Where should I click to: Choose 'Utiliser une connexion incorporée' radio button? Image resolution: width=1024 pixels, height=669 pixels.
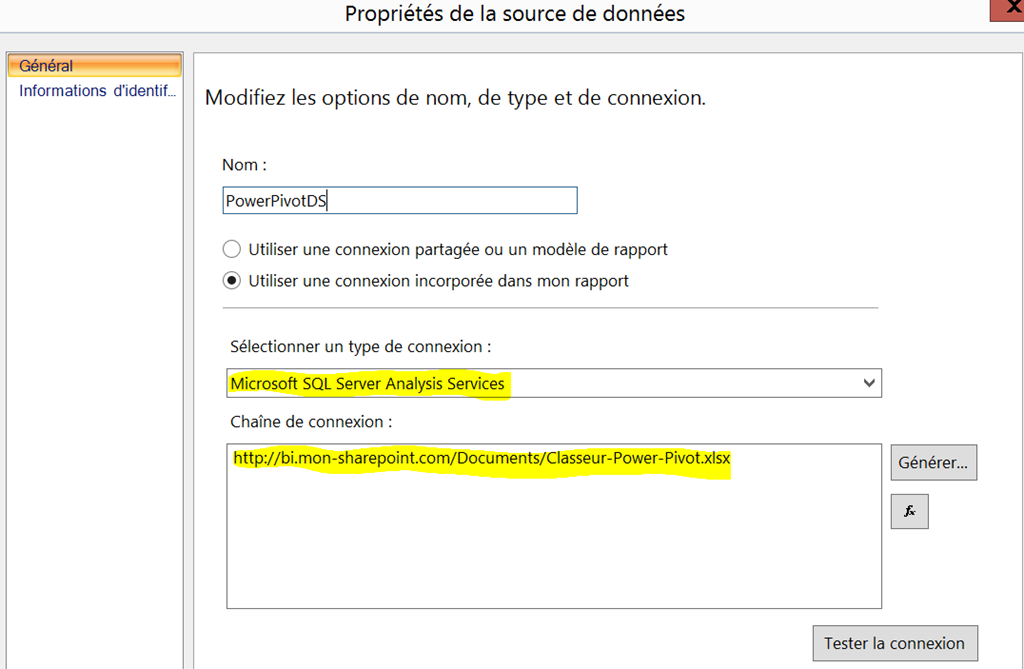[x=232, y=281]
